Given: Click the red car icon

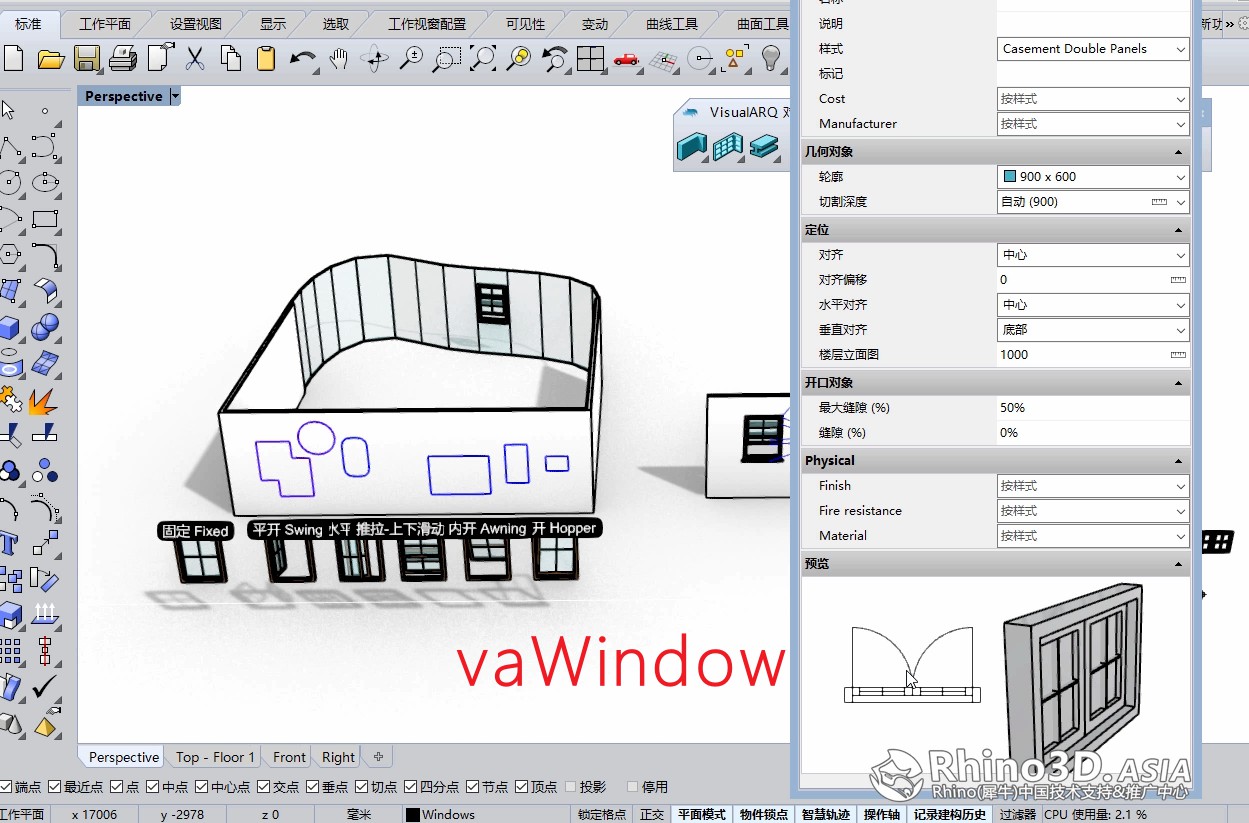Looking at the screenshot, I should 626,58.
